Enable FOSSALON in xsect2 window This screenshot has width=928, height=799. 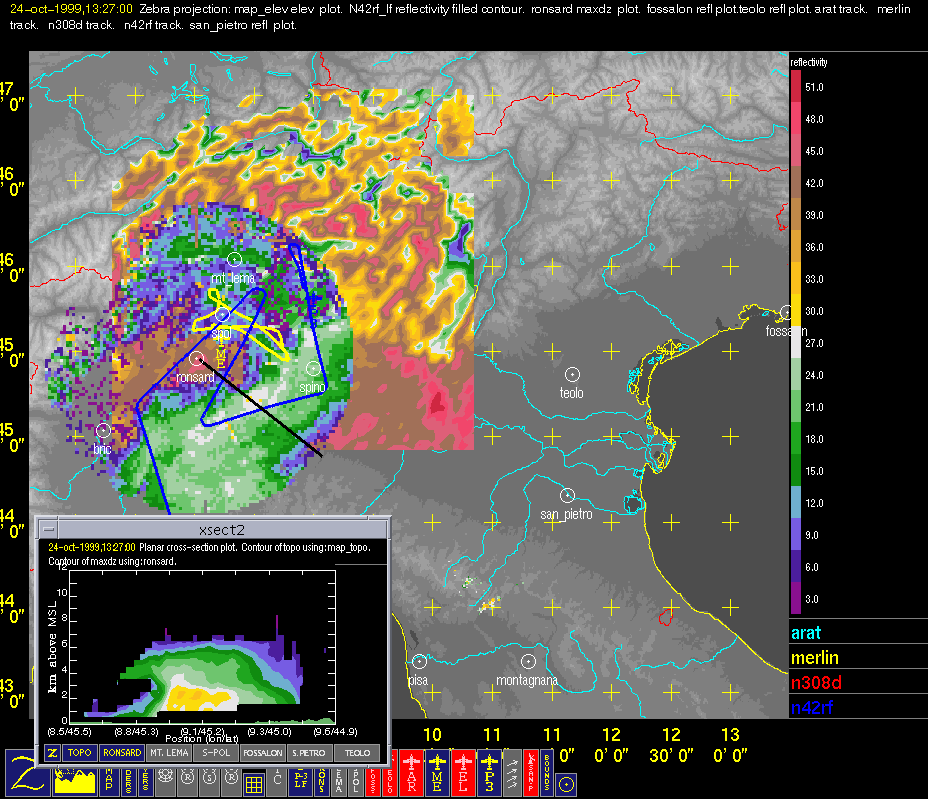coord(263,753)
